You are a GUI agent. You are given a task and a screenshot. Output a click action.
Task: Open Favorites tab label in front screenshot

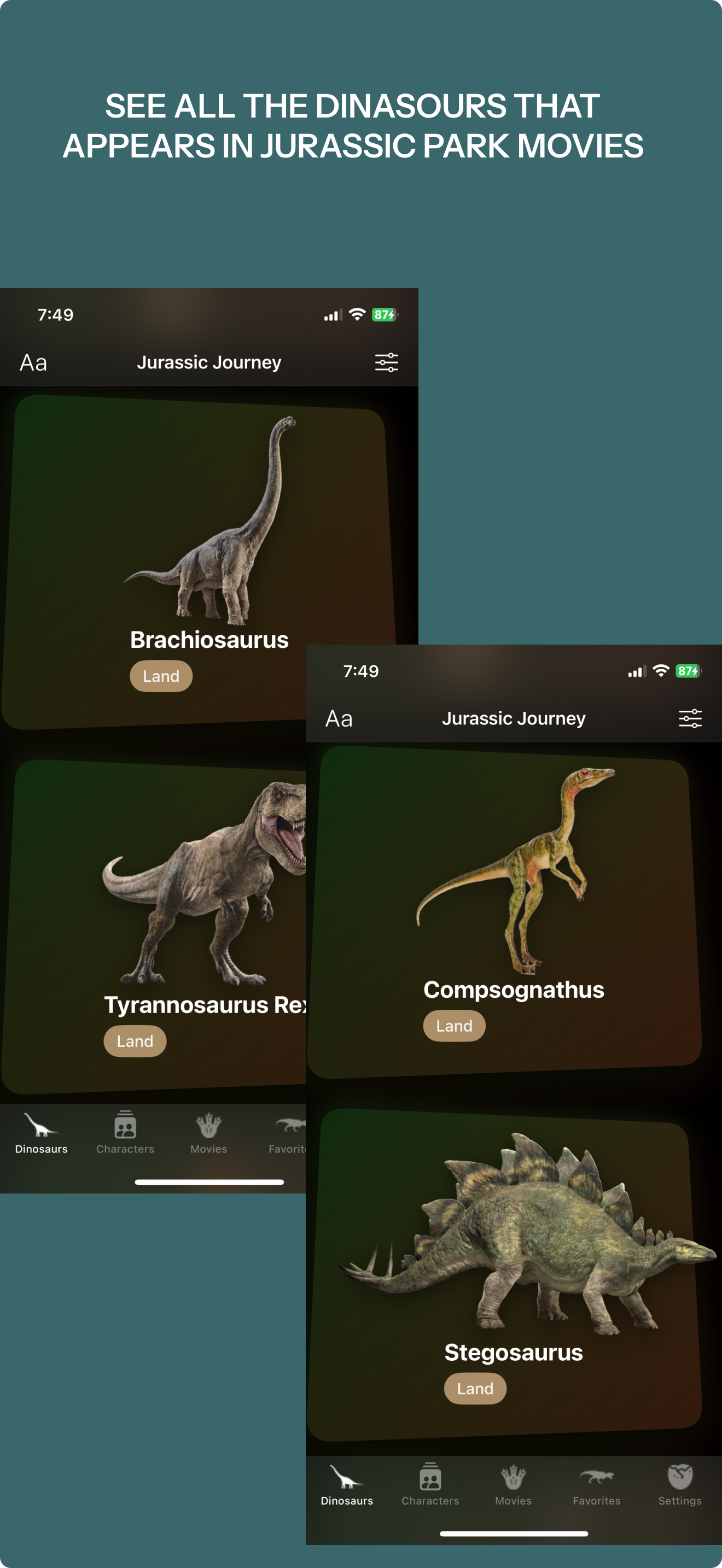(x=597, y=1500)
